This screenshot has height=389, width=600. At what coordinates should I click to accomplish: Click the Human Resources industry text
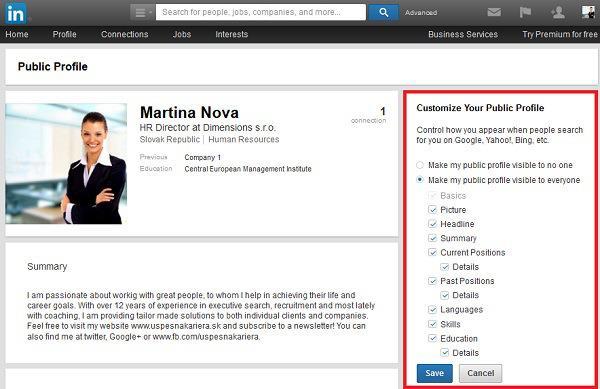point(244,140)
